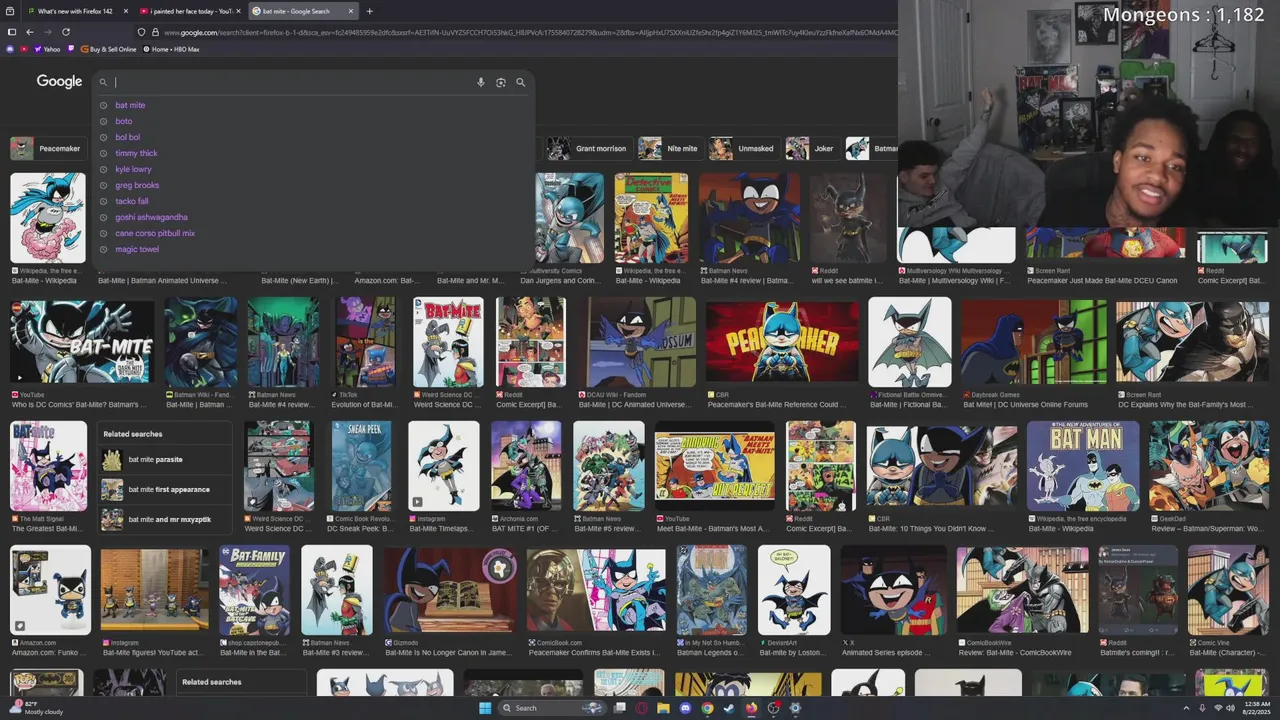Click the weather widget on taskbar
The height and width of the screenshot is (720, 1280).
tap(36, 708)
